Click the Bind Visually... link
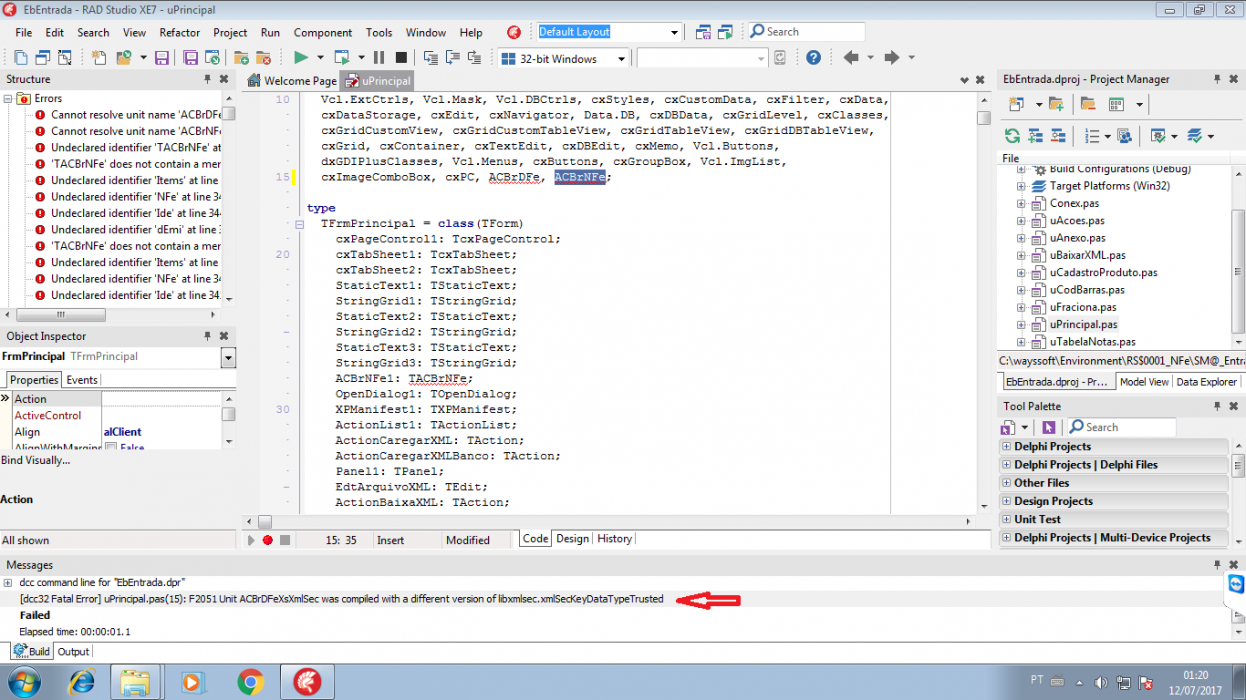This screenshot has width=1246, height=700. [x=36, y=460]
